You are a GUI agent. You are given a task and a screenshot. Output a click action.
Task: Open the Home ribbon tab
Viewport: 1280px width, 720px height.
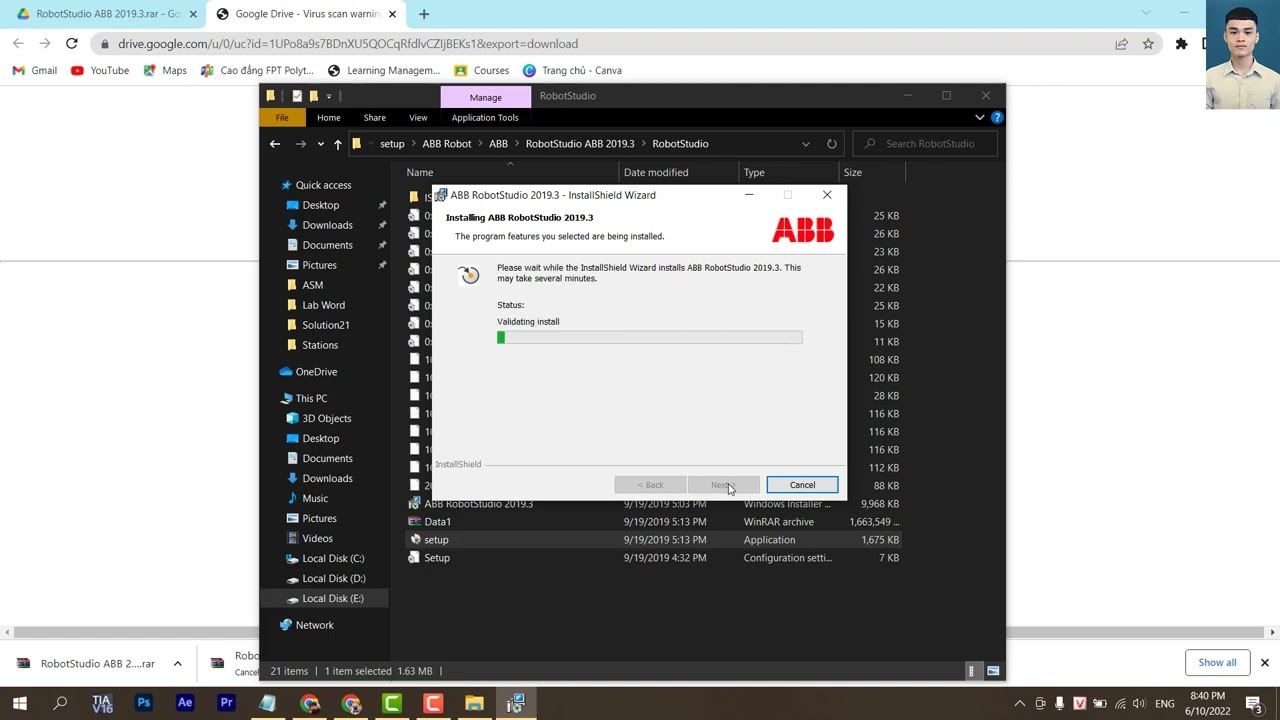[328, 117]
